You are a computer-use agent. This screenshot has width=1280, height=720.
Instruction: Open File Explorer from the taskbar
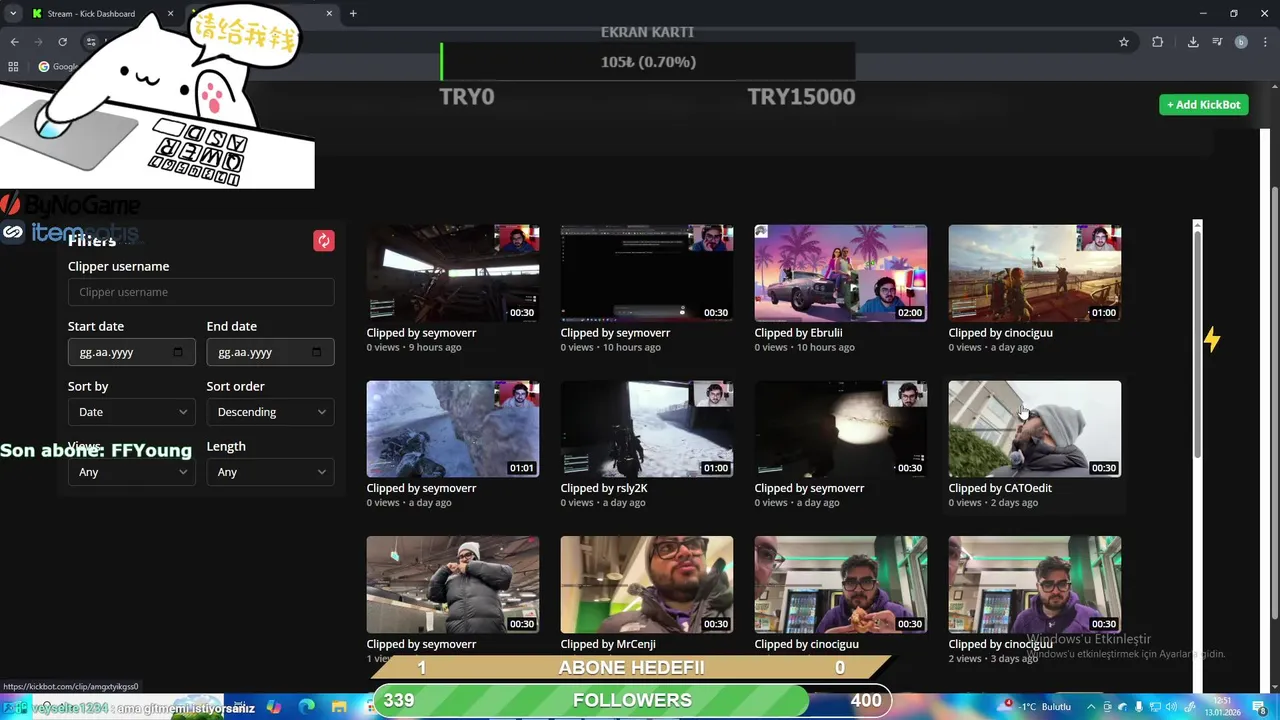(339, 707)
